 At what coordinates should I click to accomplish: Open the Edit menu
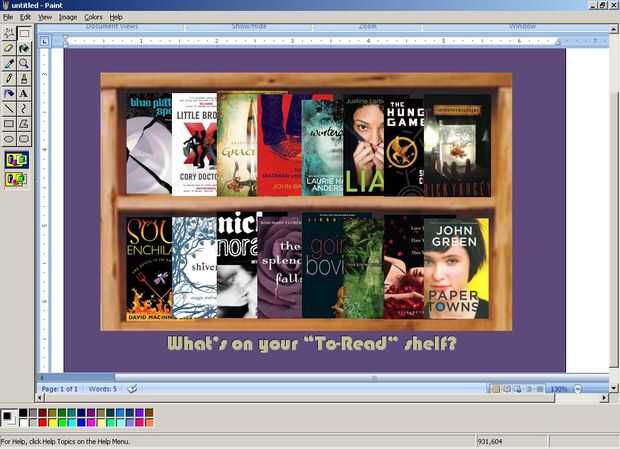[x=25, y=17]
